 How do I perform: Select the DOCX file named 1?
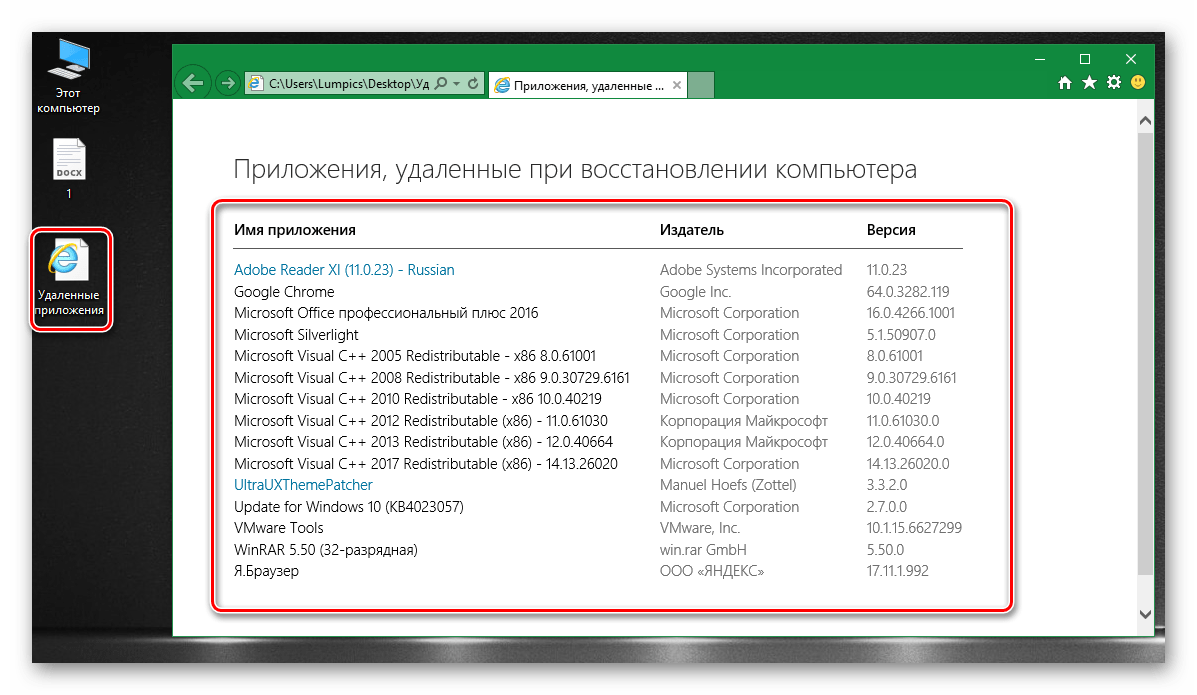click(69, 169)
